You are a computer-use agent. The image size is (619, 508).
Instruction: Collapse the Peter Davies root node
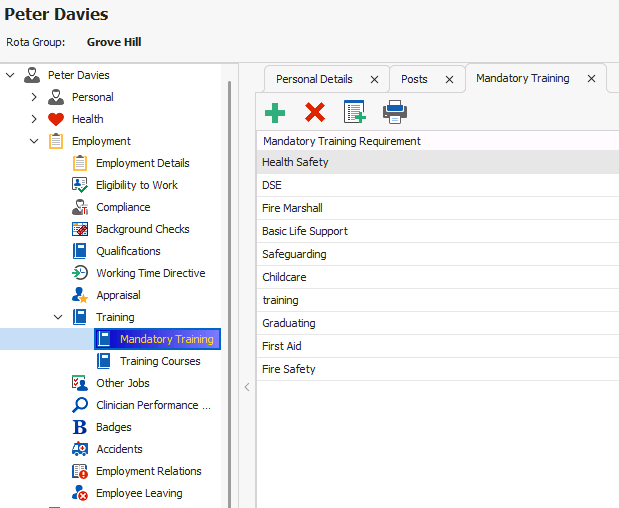point(10,75)
